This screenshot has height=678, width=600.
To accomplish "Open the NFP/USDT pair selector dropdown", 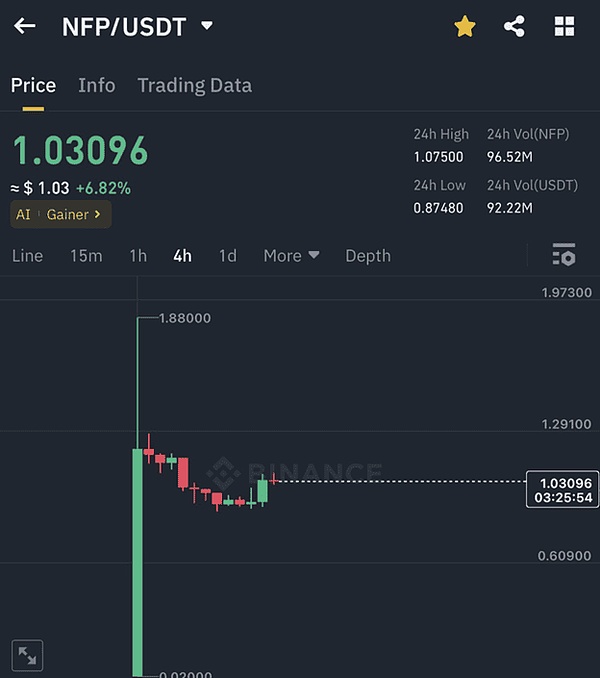I will 207,27.
